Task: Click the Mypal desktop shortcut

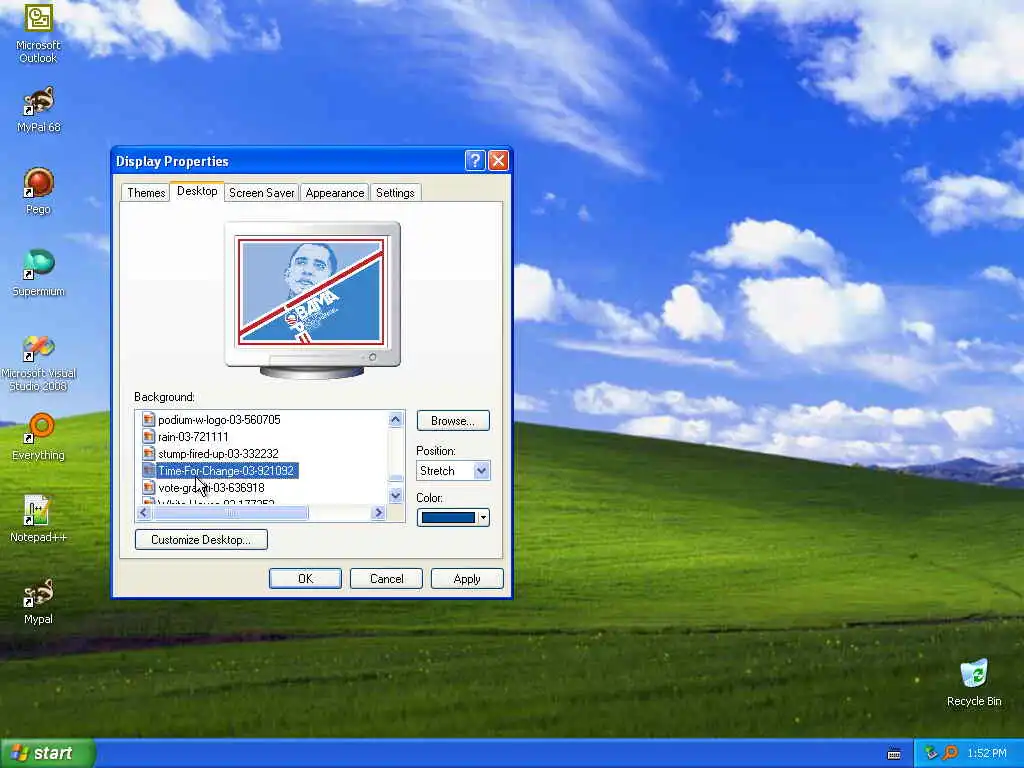Action: point(38,601)
